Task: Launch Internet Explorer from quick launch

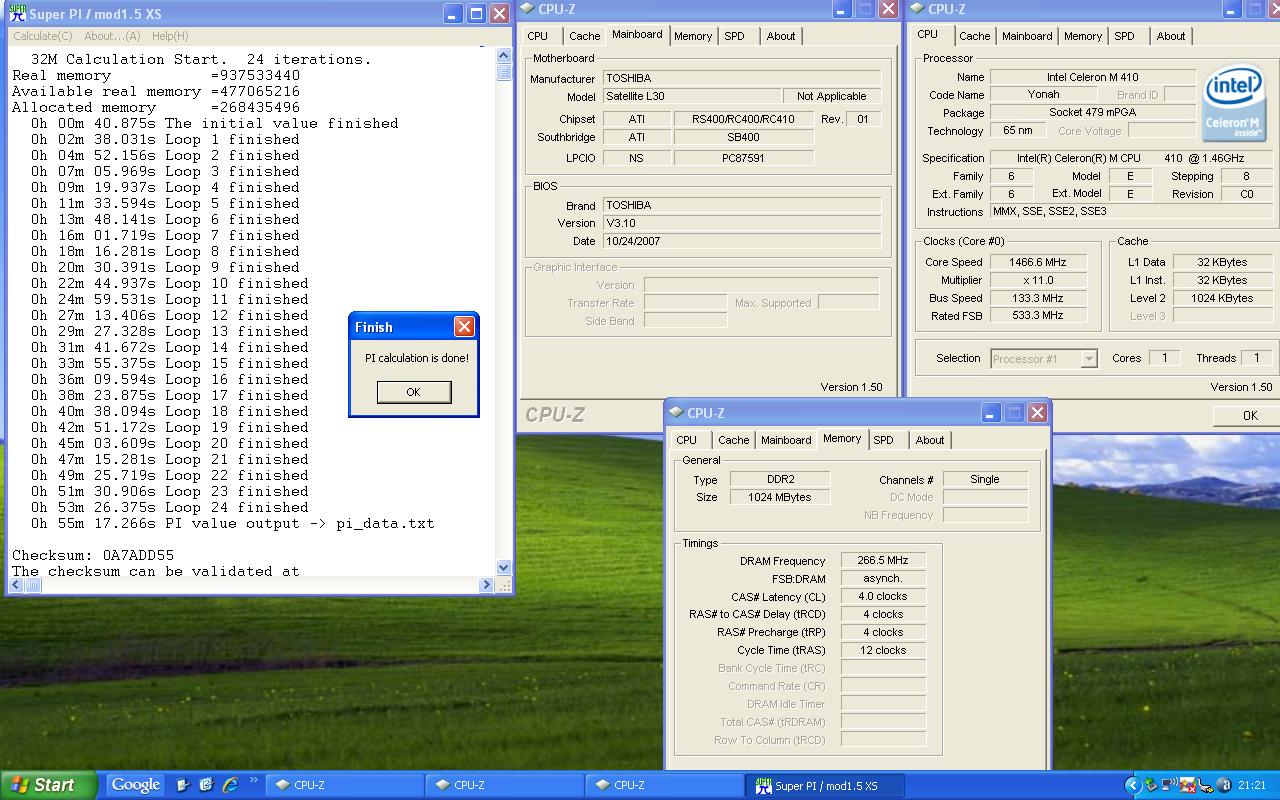Action: [x=230, y=785]
